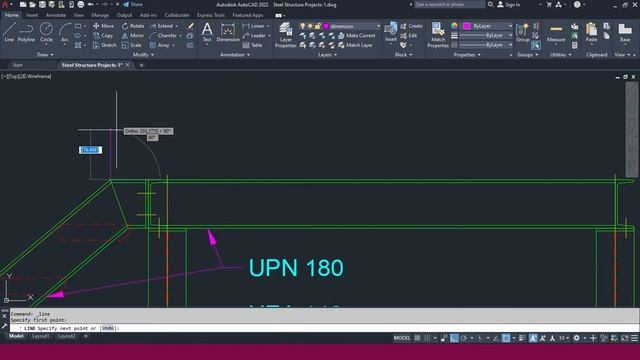Open the Manage ribbon tab
The height and width of the screenshot is (360, 640).
[100, 15]
